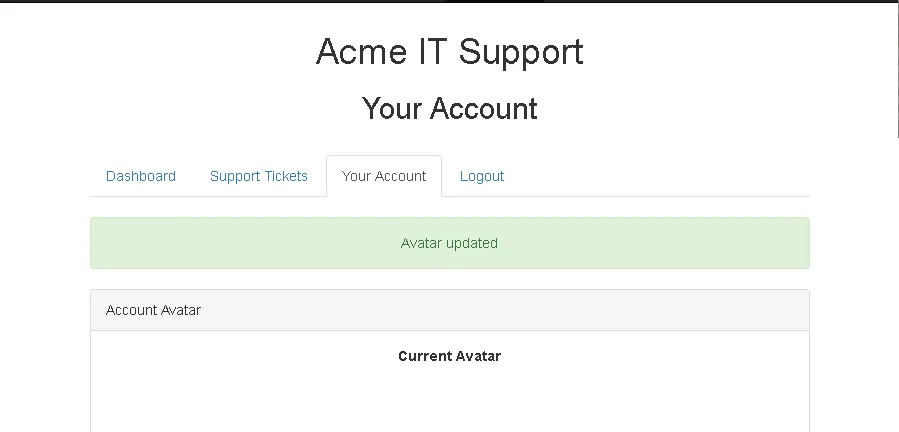Click the Avatar updated message text
899x432 pixels.
coord(449,243)
